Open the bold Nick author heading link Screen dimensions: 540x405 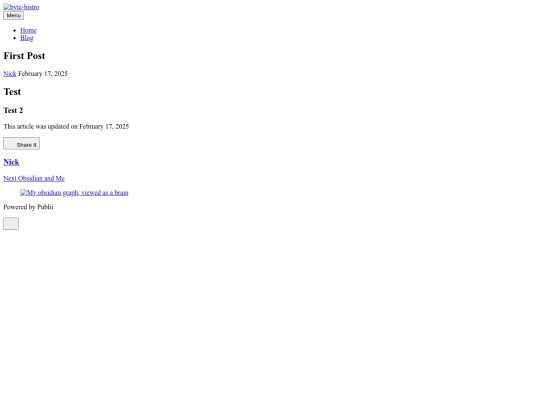pyautogui.click(x=11, y=162)
